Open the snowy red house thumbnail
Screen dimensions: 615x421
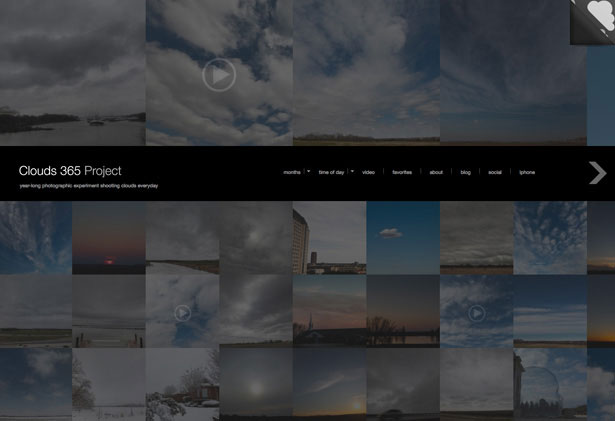click(x=182, y=385)
